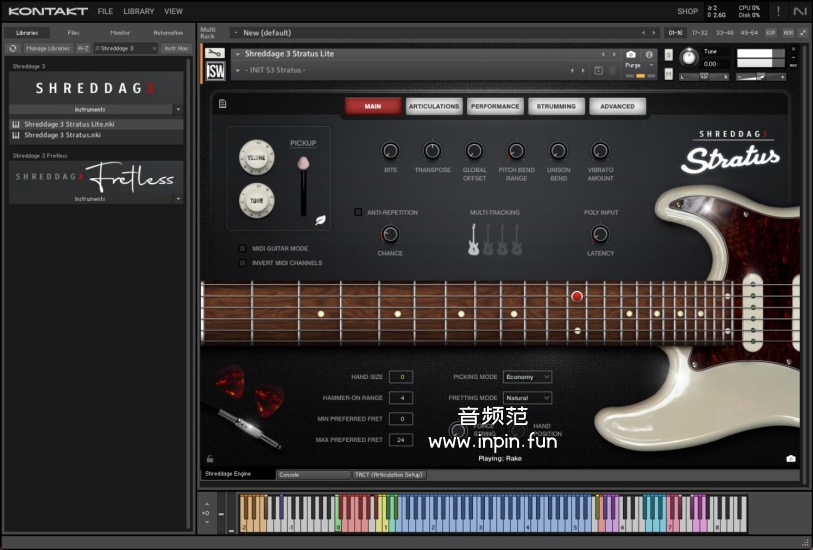
Task: Click the lock icon at bottom left
Action: click(x=210, y=459)
